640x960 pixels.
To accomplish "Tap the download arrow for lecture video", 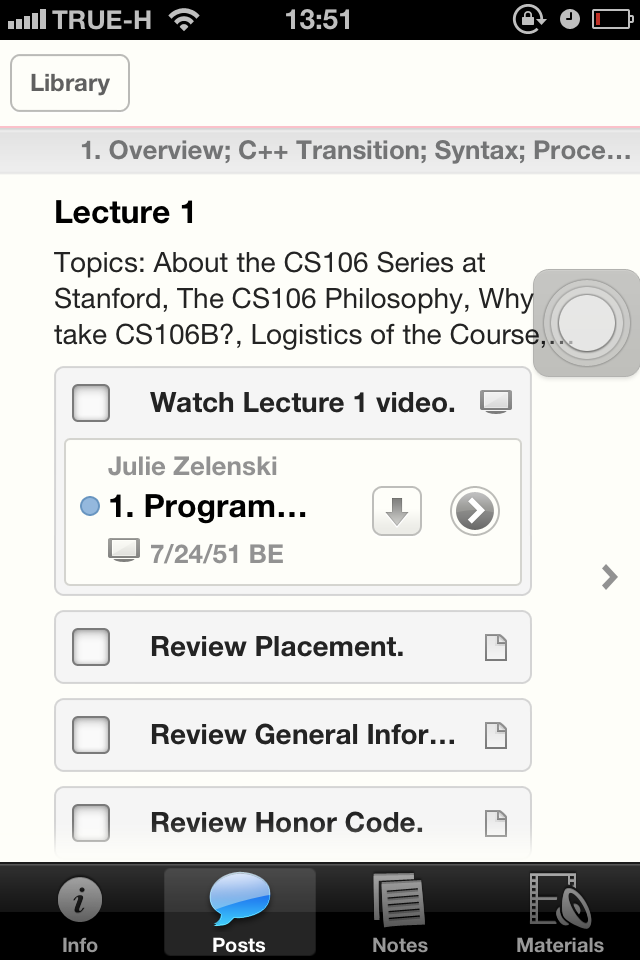I will coord(397,512).
